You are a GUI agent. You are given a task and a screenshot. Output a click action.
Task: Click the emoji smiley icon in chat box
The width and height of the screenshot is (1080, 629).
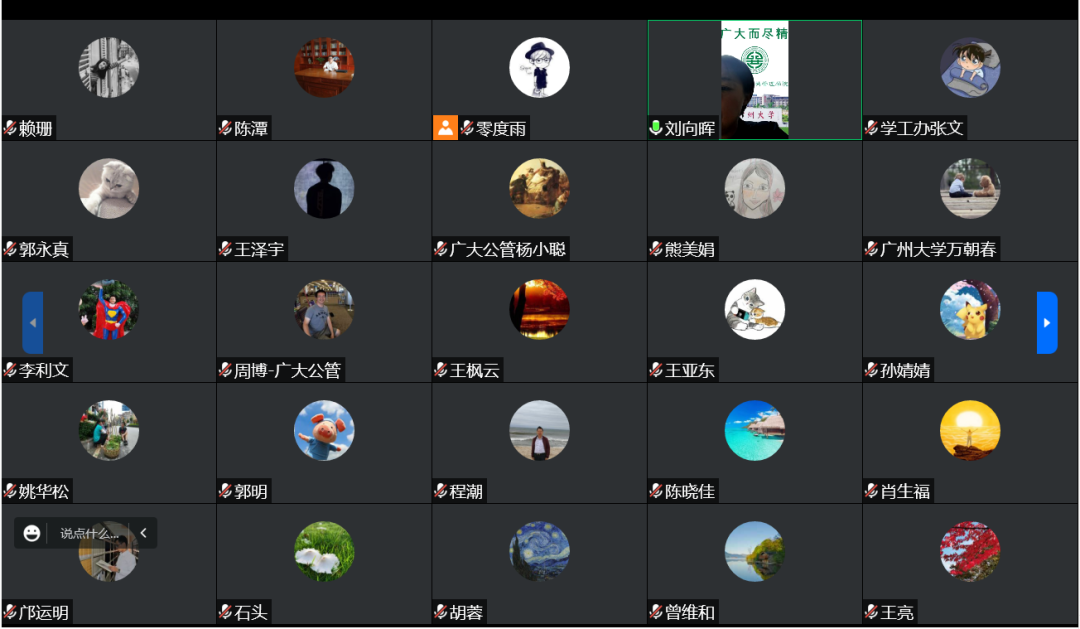32,533
